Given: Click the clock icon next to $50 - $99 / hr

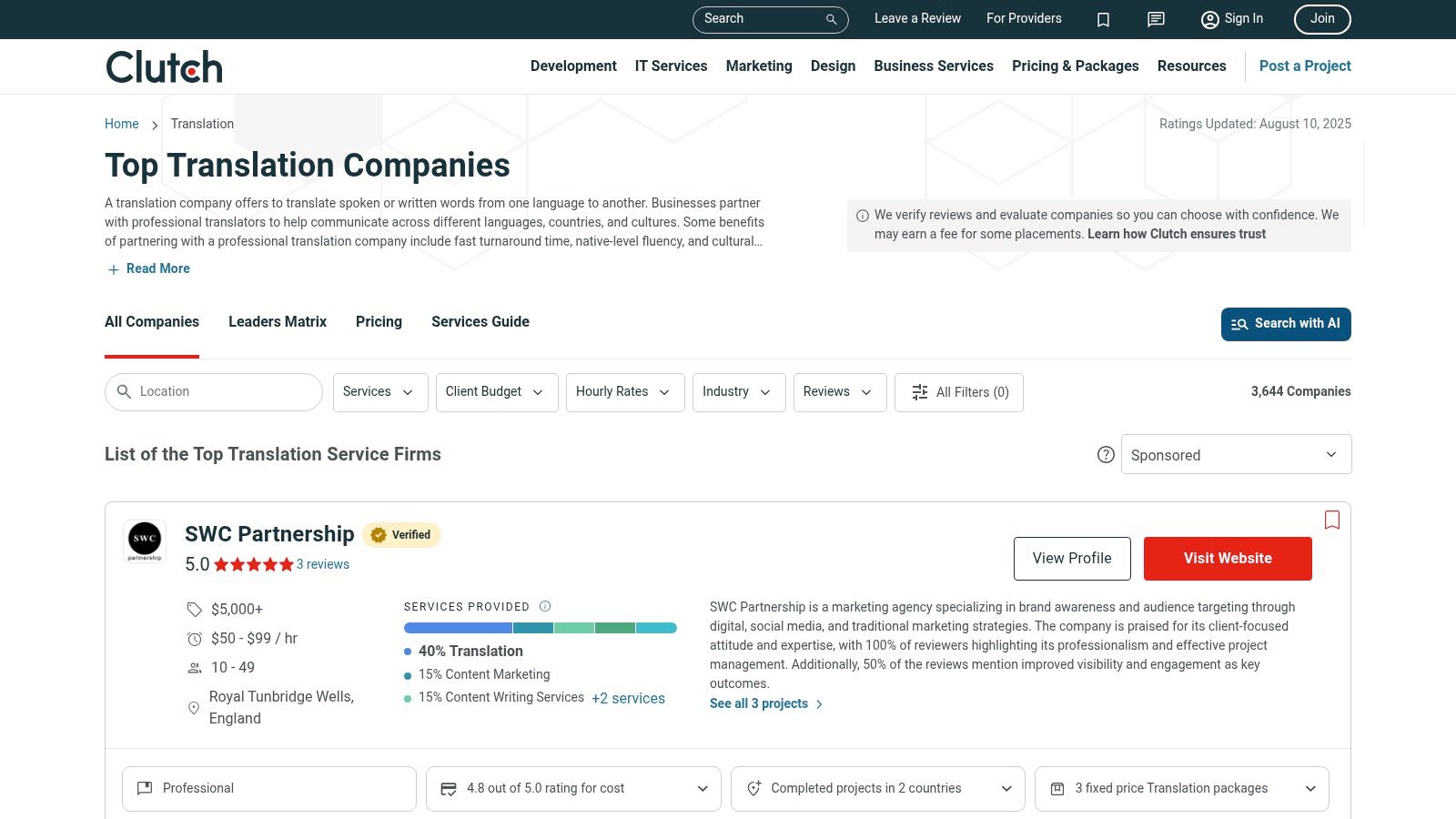Looking at the screenshot, I should 194,639.
